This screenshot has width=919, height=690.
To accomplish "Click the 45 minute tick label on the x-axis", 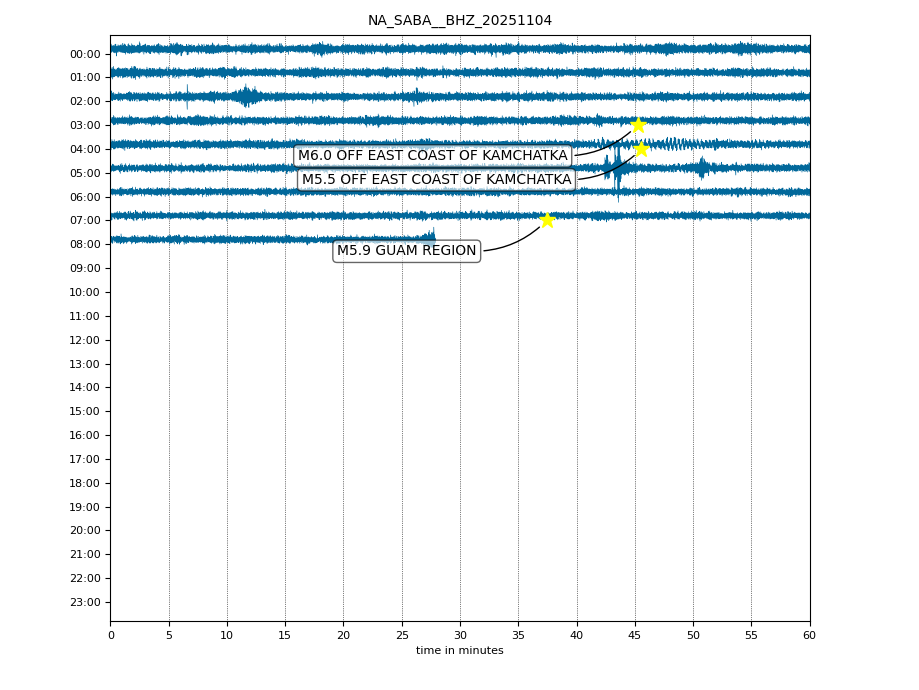I will tap(635, 635).
